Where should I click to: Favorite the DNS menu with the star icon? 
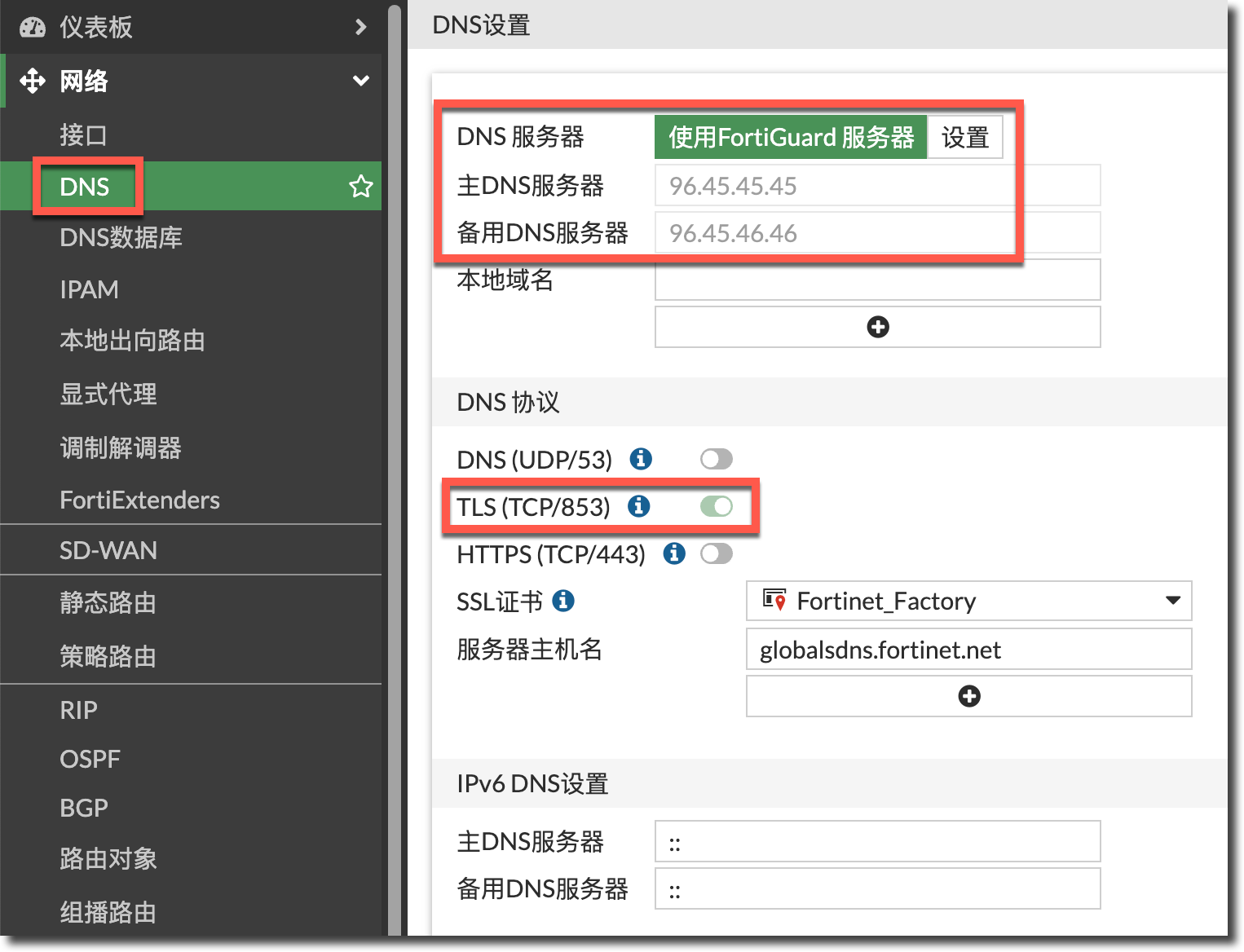pos(360,187)
